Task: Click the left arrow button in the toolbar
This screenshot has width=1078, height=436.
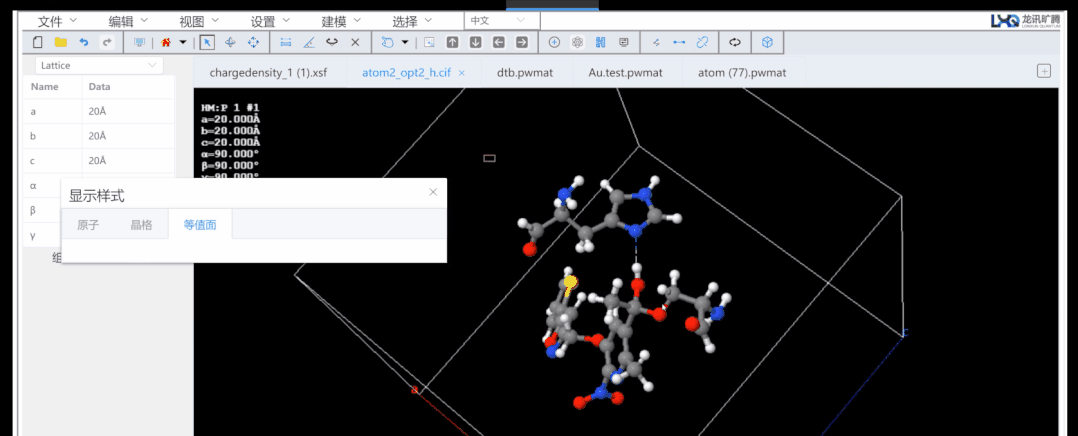Action: (x=498, y=43)
